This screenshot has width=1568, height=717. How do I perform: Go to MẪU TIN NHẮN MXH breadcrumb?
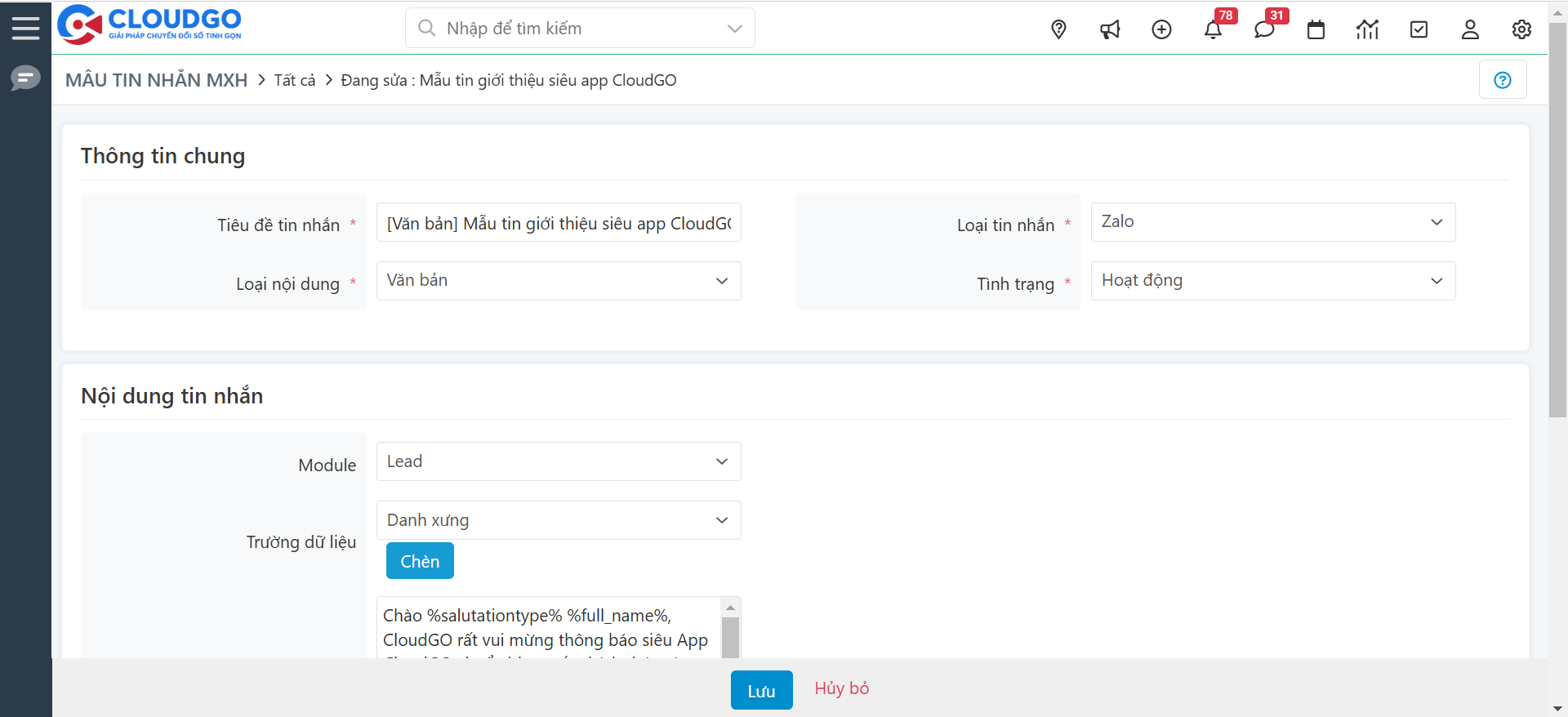coord(157,80)
